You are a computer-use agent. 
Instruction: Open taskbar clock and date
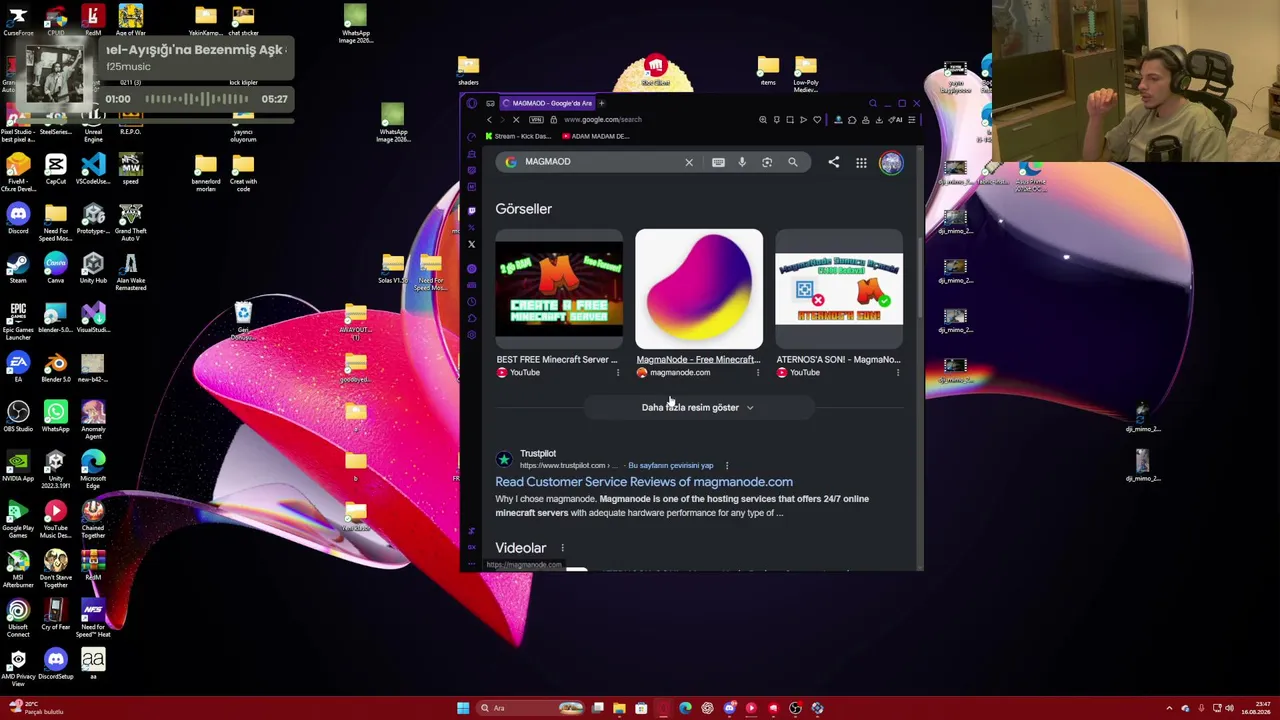[x=1255, y=709]
